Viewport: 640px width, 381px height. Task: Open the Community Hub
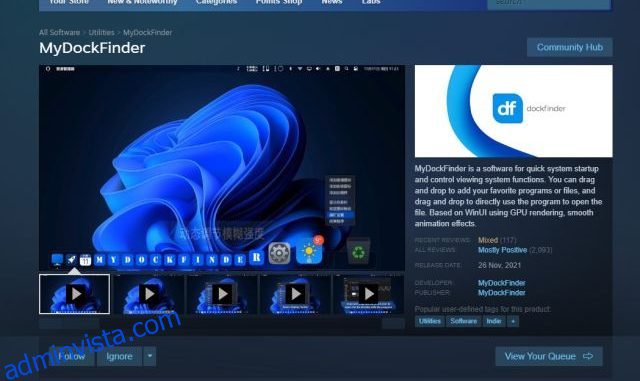coord(570,47)
